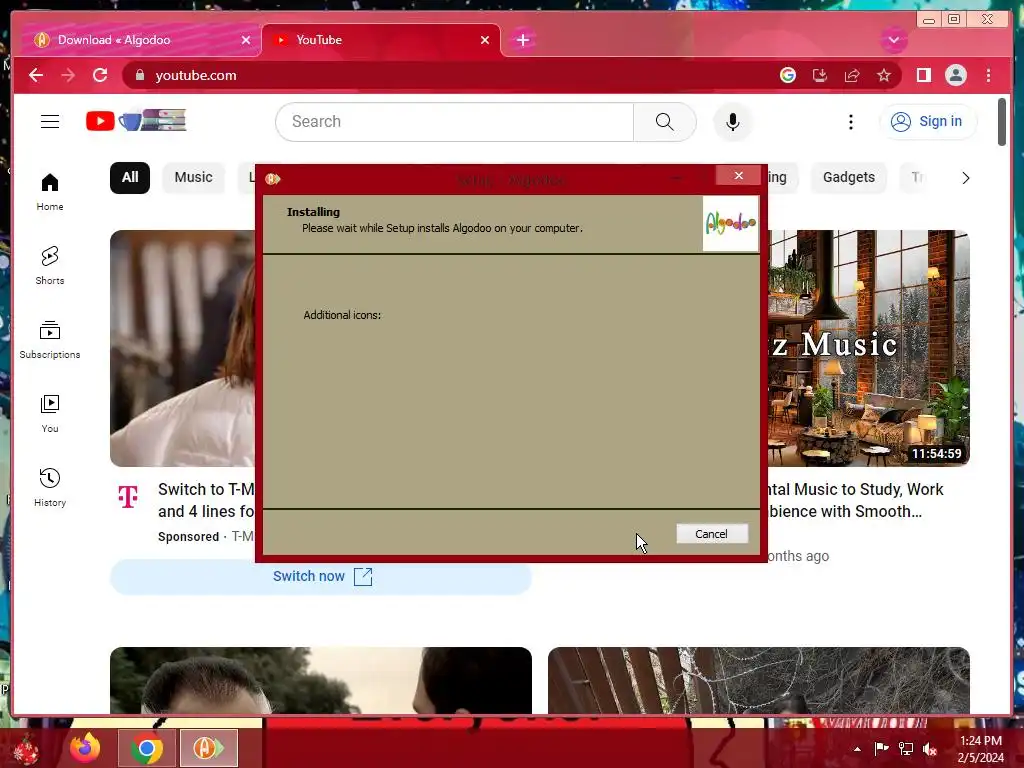Reload the YouTube page
Viewport: 1024px width, 768px height.
tap(100, 75)
